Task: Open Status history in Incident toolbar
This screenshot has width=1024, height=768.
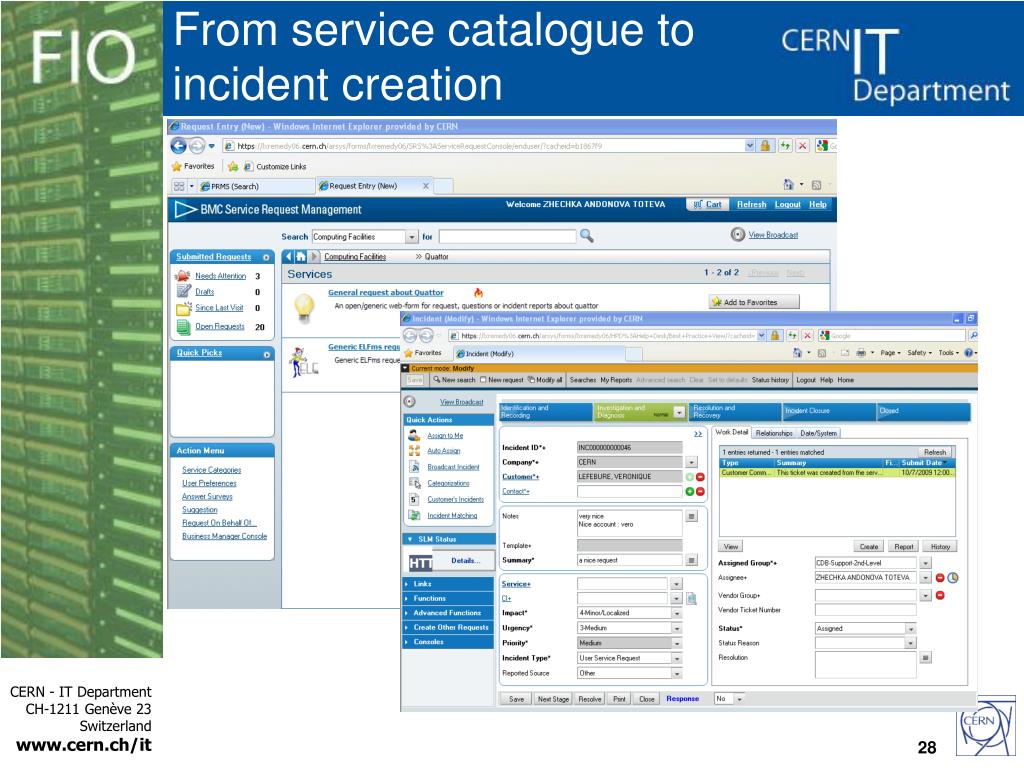Action: 770,379
